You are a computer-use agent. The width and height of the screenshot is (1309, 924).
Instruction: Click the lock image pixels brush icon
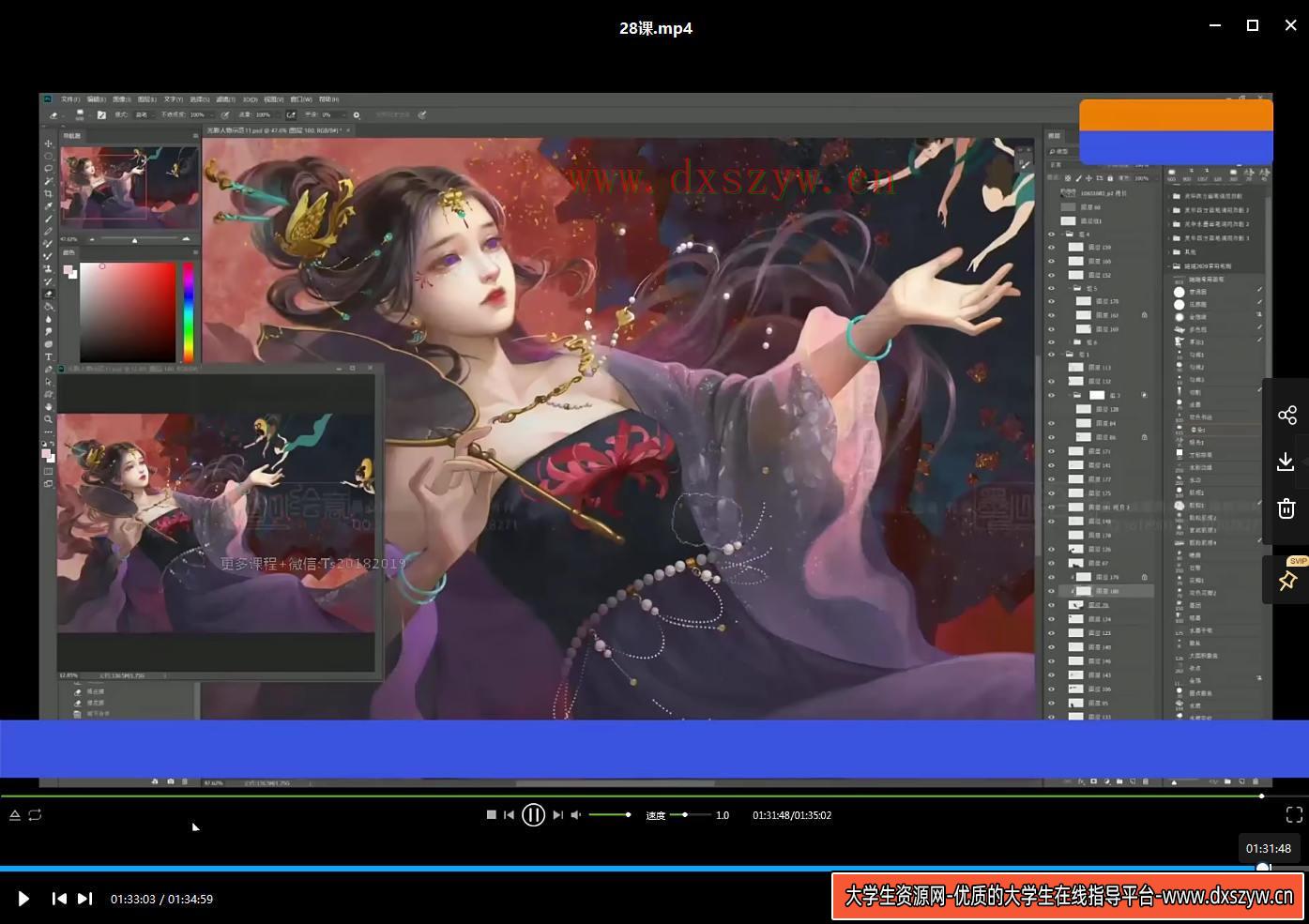tap(1078, 178)
